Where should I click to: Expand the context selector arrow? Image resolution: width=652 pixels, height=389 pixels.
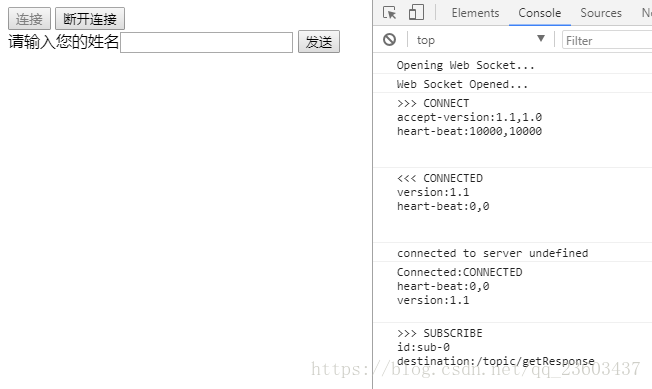pyautogui.click(x=541, y=39)
